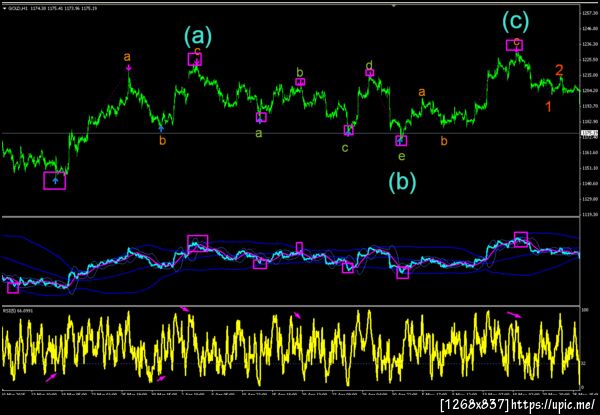Image resolution: width=600 pixels, height=415 pixels.
Task: Click the 100 level on the RSI scale
Action: coord(584,308)
